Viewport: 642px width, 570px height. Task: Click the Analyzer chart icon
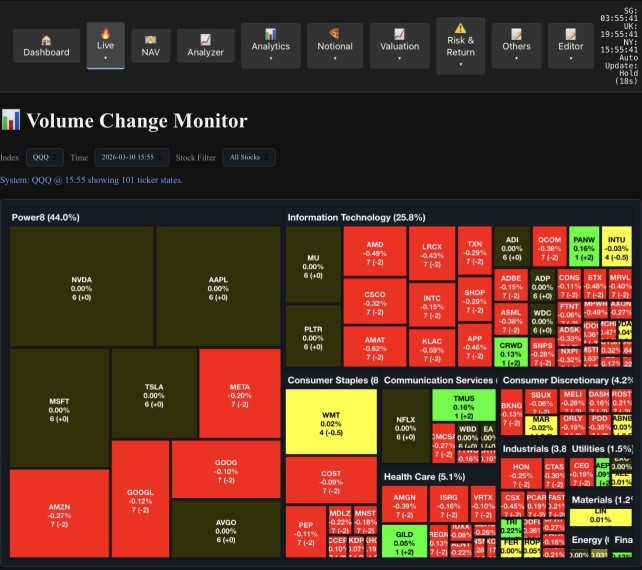click(206, 40)
